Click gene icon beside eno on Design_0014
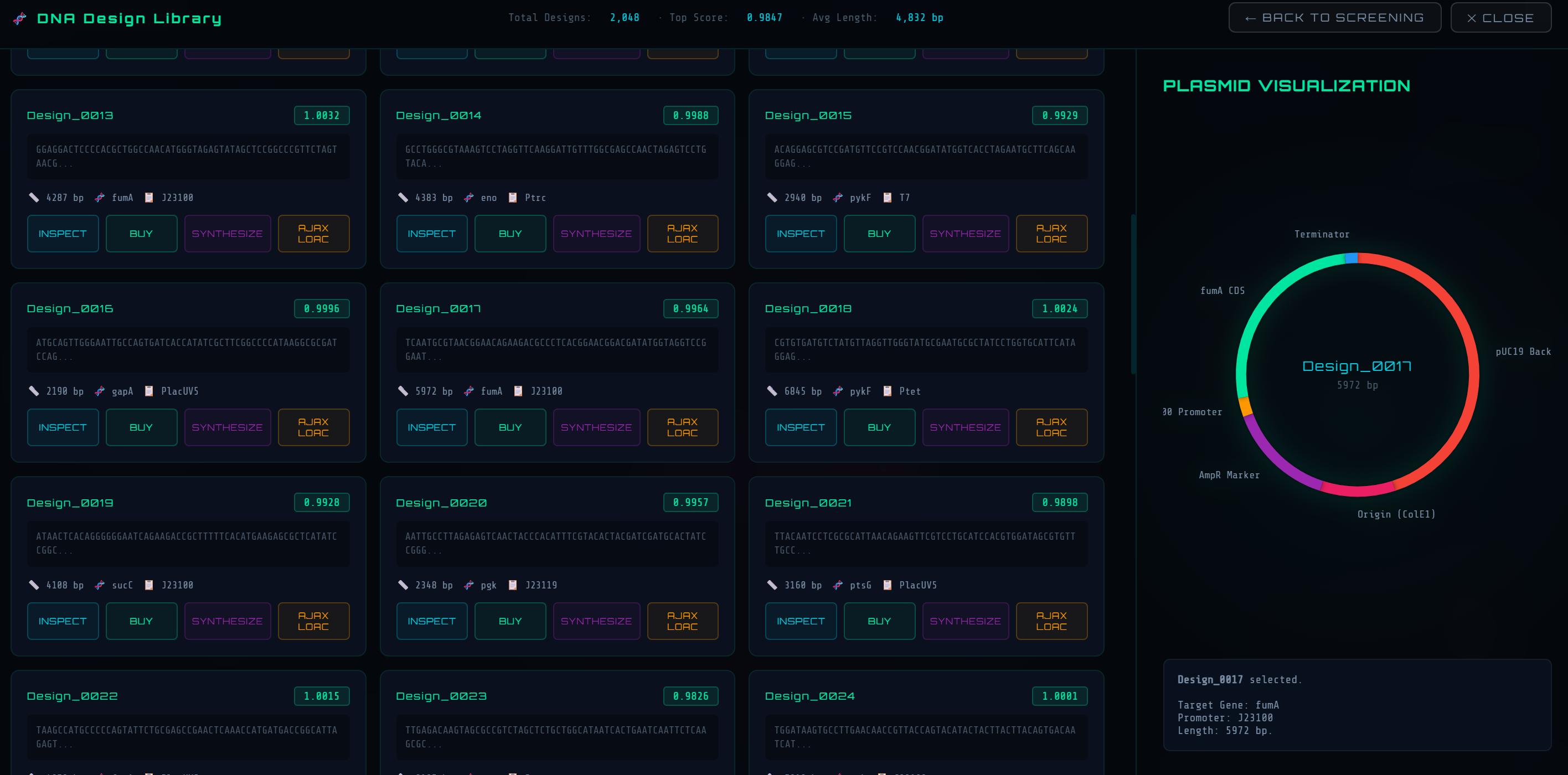This screenshot has width=1568, height=775. (x=469, y=197)
